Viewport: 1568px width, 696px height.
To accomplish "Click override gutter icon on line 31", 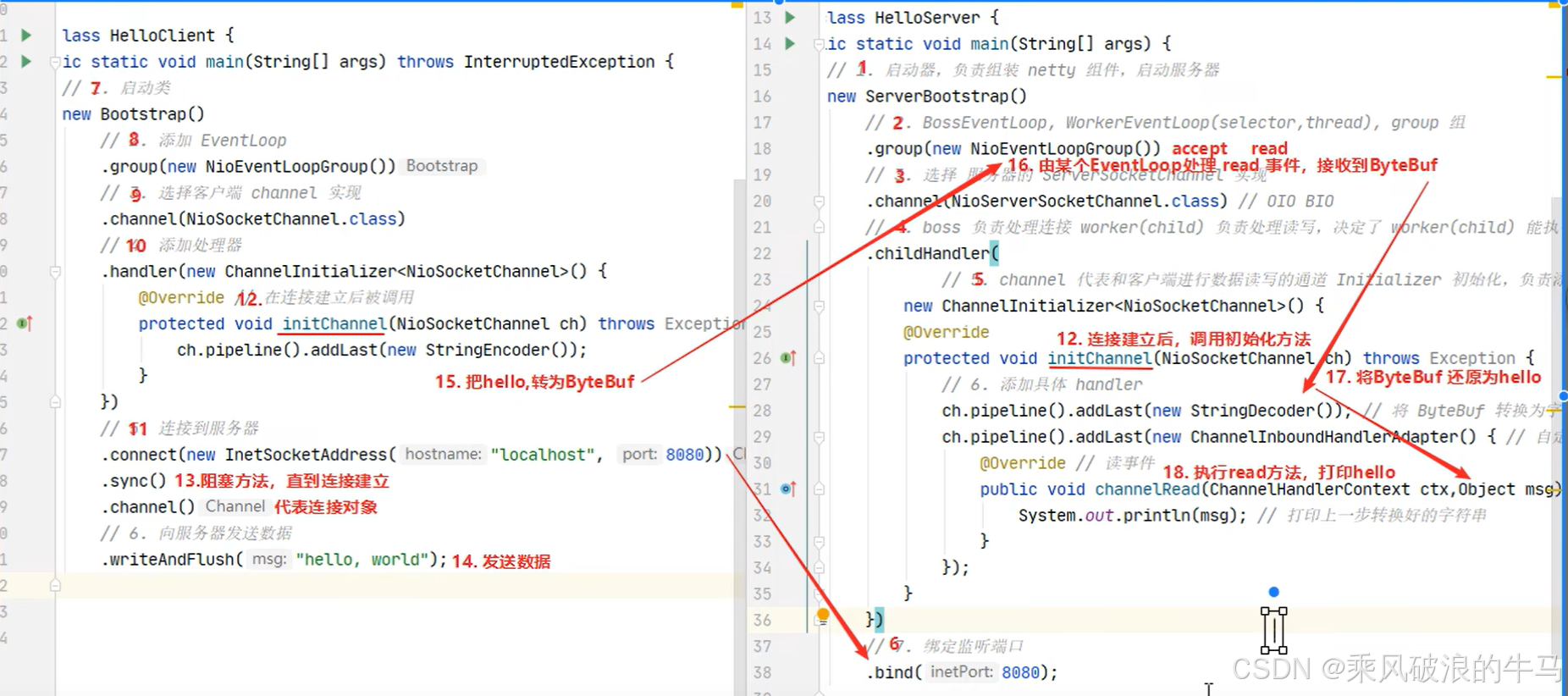I will tap(787, 489).
